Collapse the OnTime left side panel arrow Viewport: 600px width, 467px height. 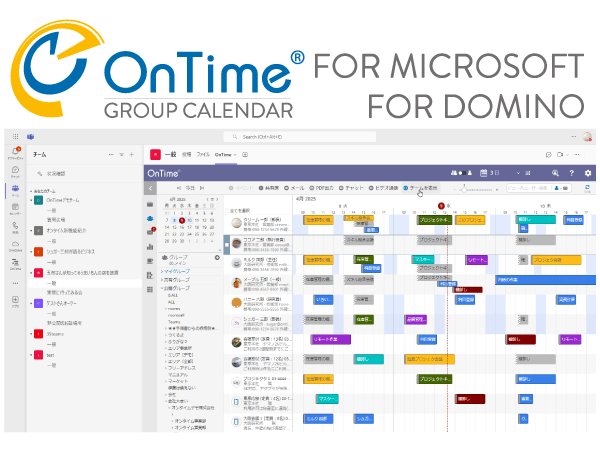(x=150, y=188)
